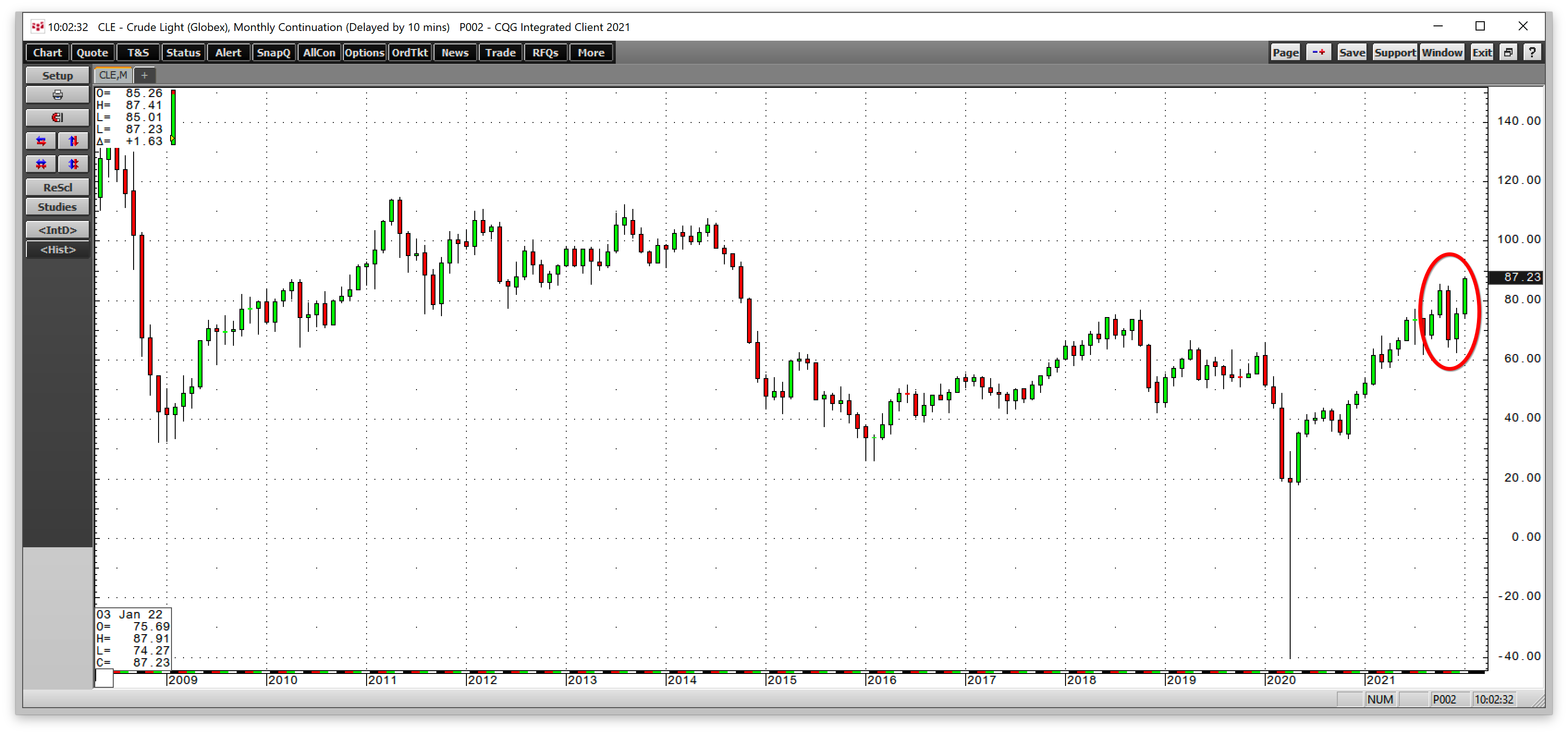Click the 140.00 price axis label
The width and height of the screenshot is (1568, 734).
(1519, 121)
